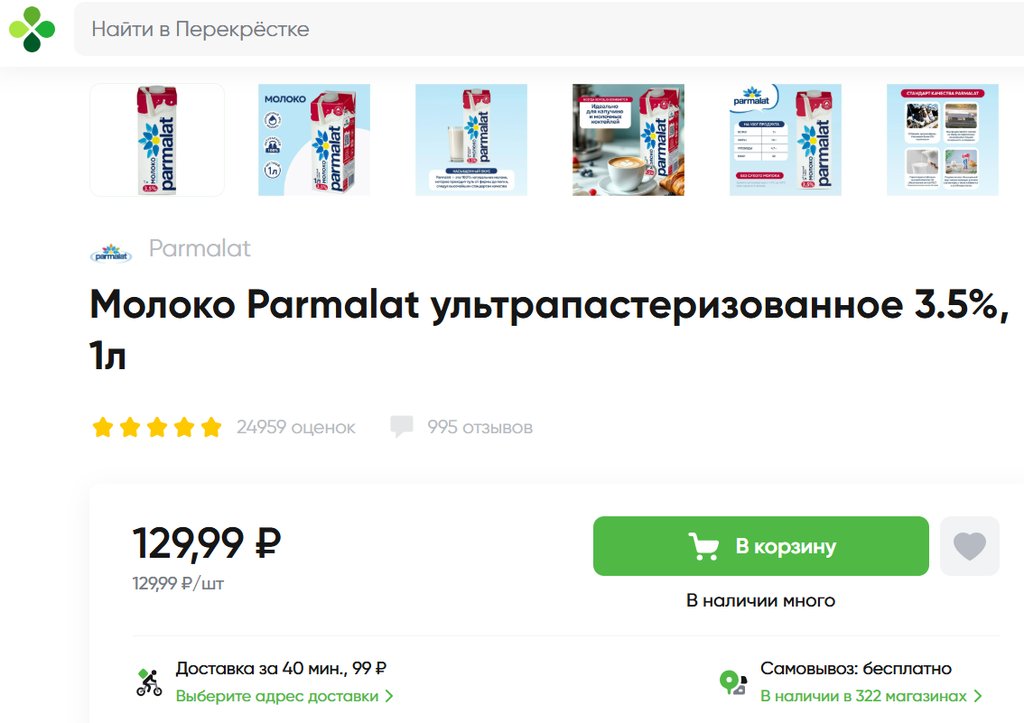Image resolution: width=1024 pixels, height=723 pixels.
Task: Expand "Выберите адрес доставки" link
Action: pyautogui.click(x=284, y=696)
